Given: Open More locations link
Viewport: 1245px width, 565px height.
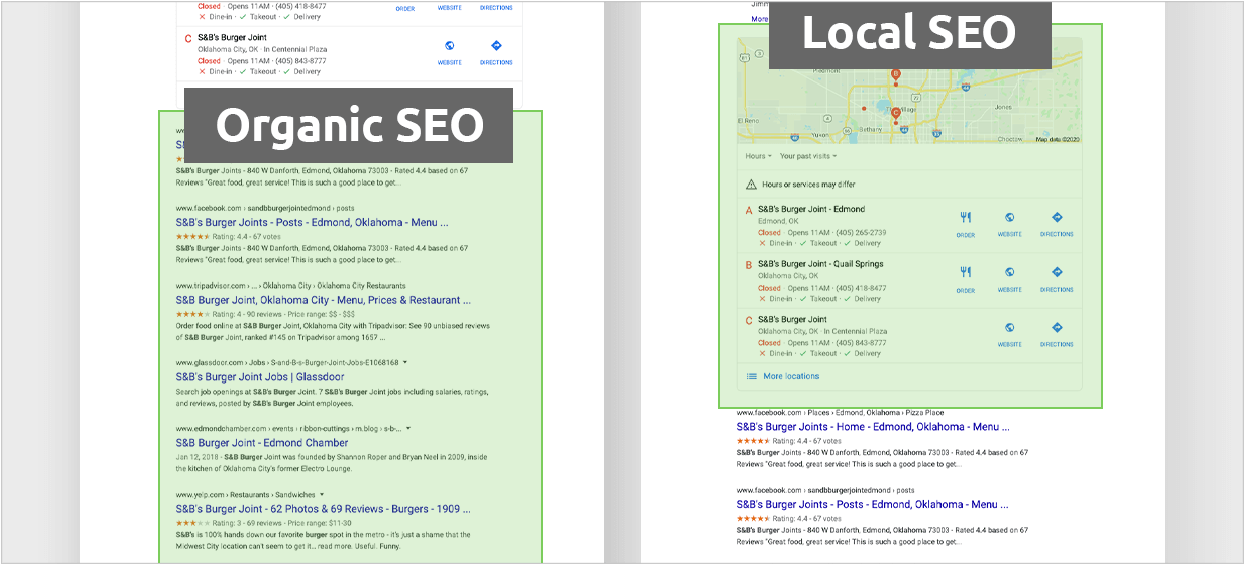Looking at the screenshot, I should 791,376.
